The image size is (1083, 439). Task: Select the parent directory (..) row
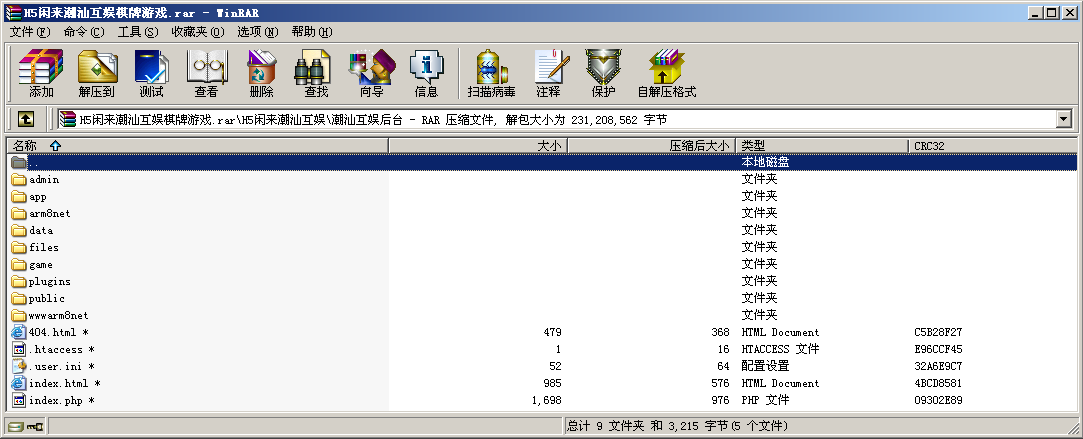34,162
